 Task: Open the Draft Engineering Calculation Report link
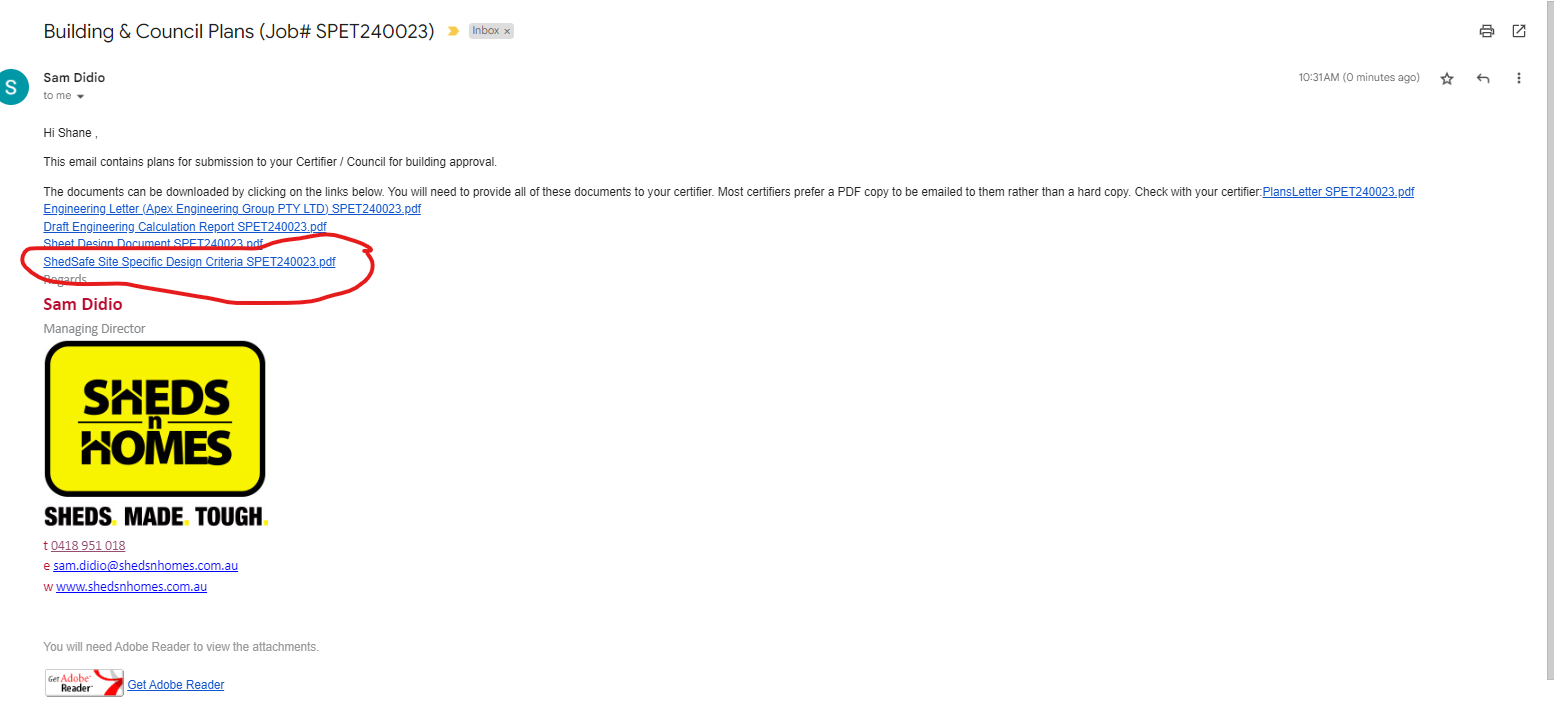point(185,227)
